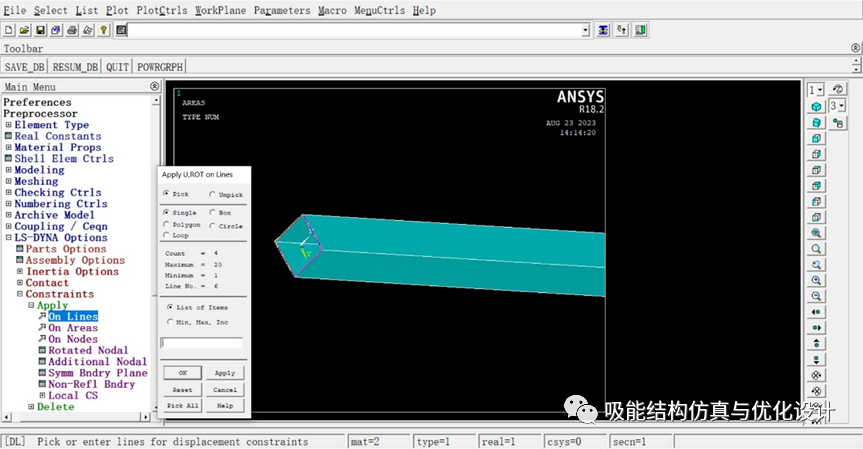The height and width of the screenshot is (449, 863).
Task: Select Symm Bndry Plane item
Action: click(x=97, y=373)
